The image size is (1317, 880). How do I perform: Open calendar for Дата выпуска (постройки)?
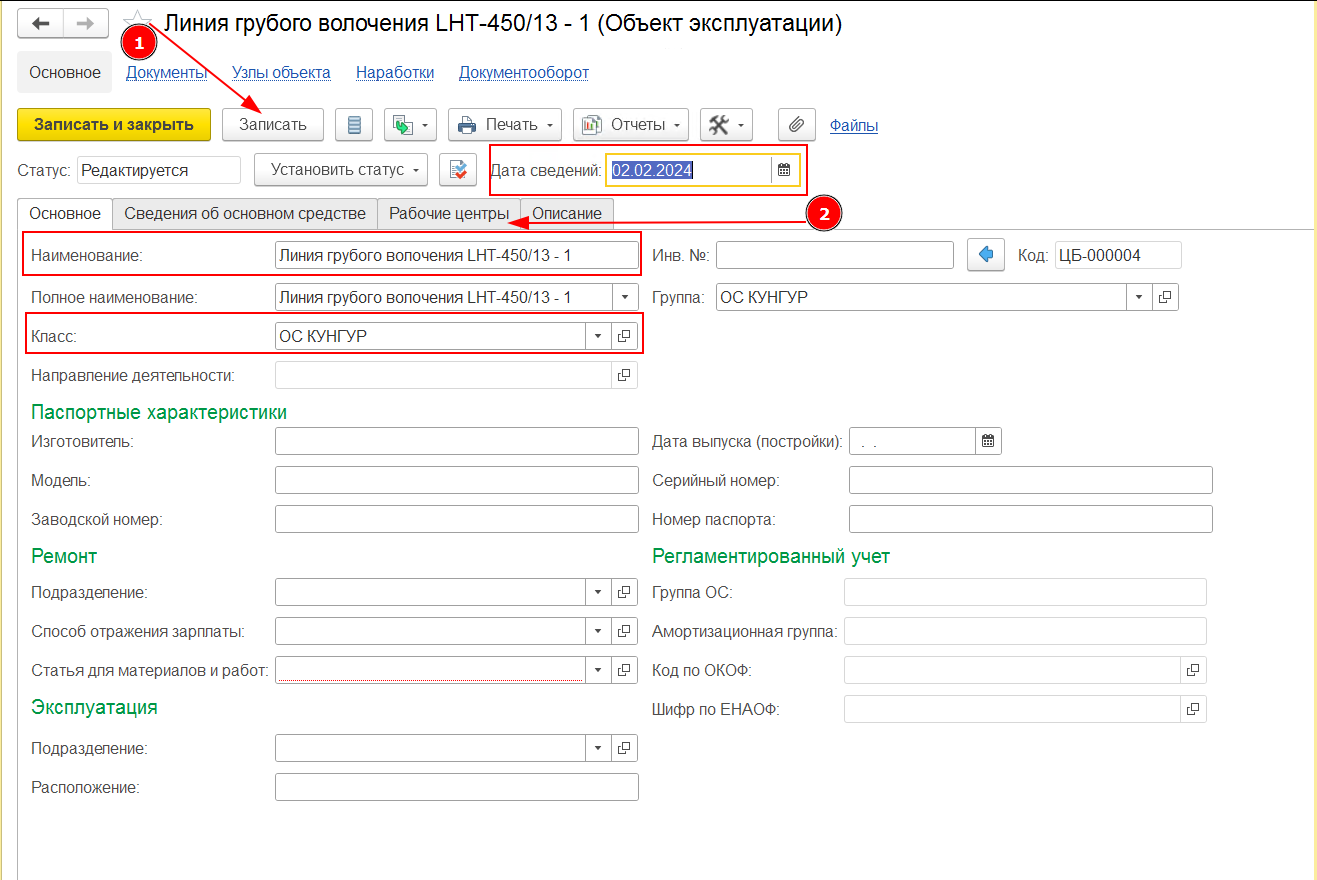[988, 441]
